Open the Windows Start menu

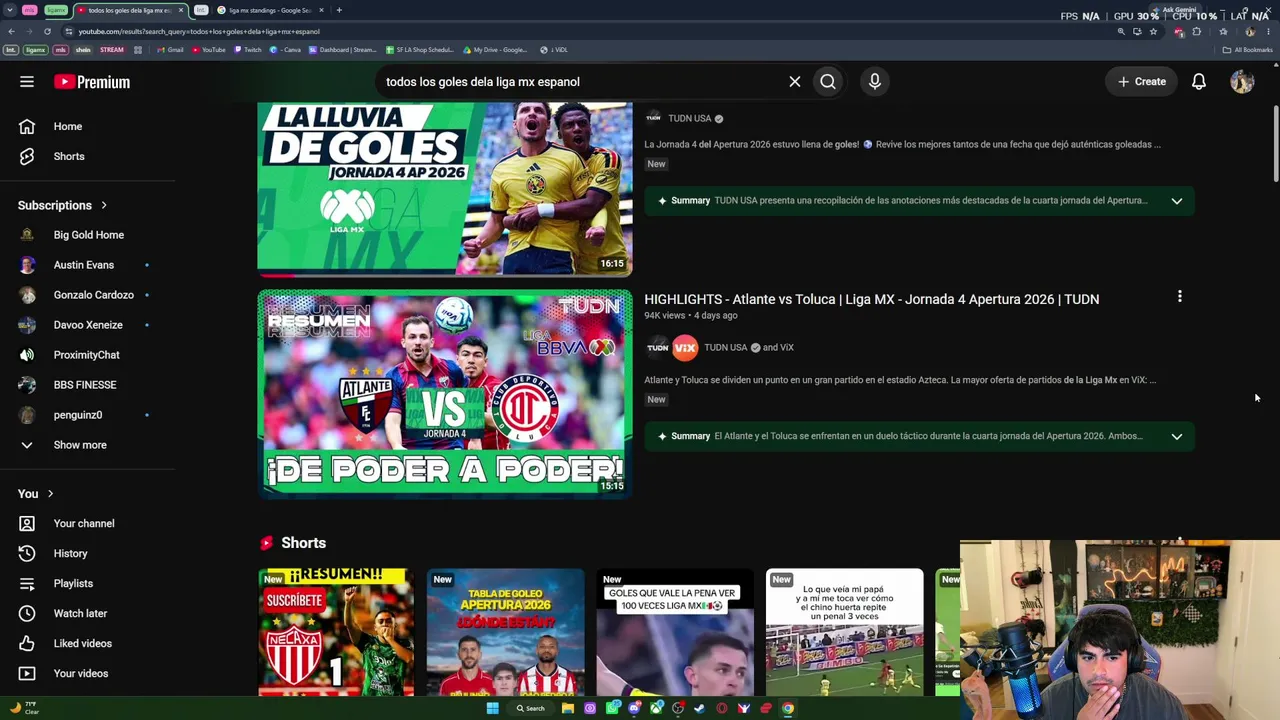point(492,708)
